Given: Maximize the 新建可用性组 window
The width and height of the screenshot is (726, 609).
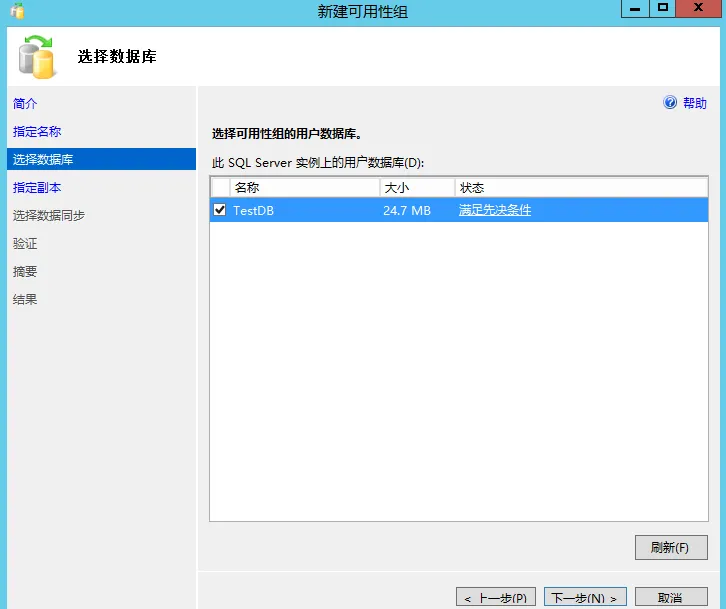Looking at the screenshot, I should pos(663,8).
